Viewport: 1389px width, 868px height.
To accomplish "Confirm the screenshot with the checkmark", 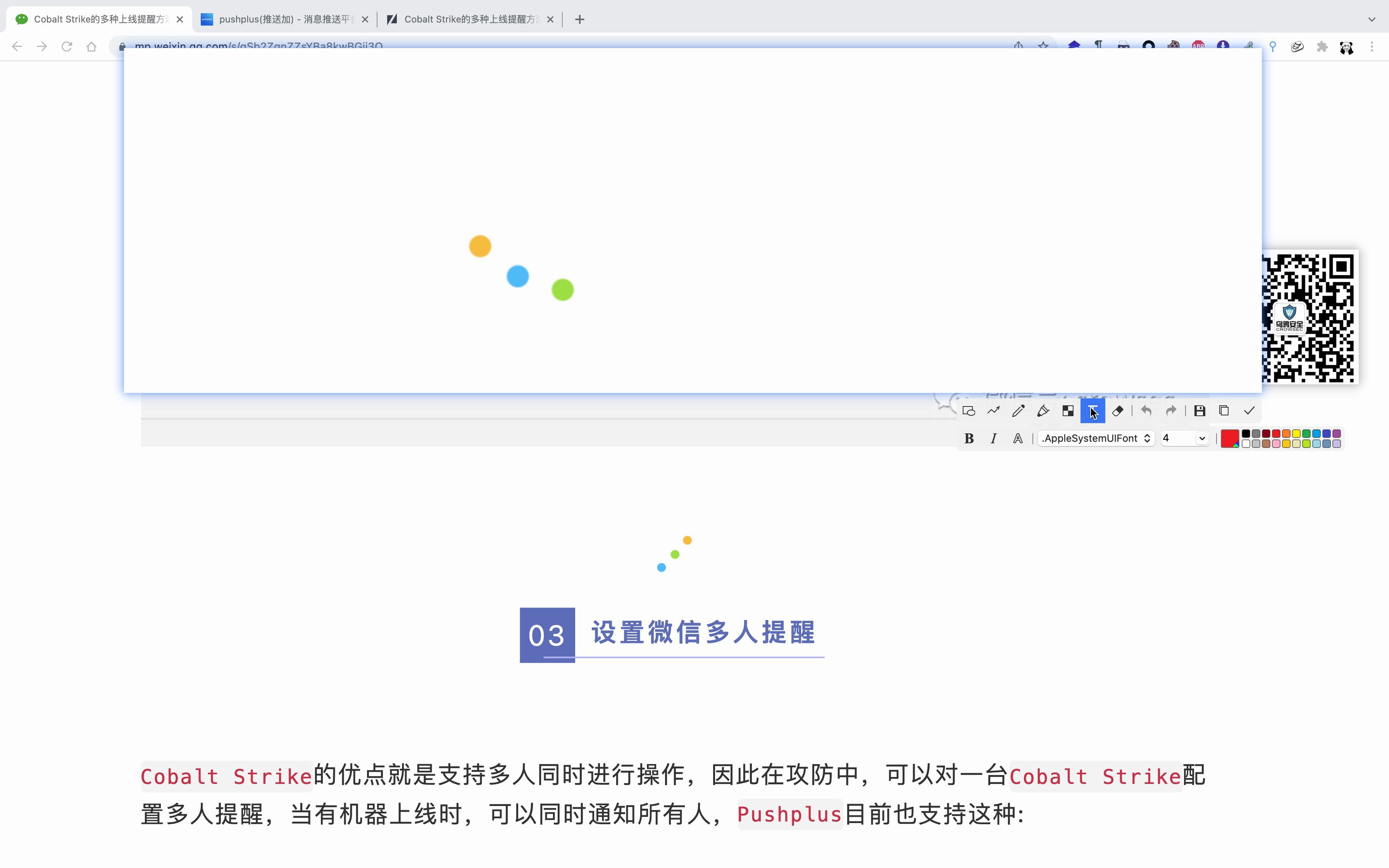I will point(1249,411).
